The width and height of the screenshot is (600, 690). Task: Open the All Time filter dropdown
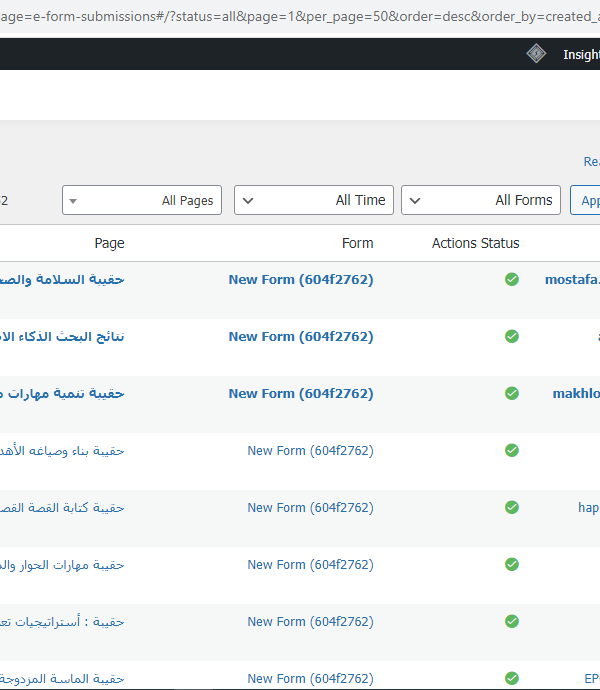coord(314,200)
